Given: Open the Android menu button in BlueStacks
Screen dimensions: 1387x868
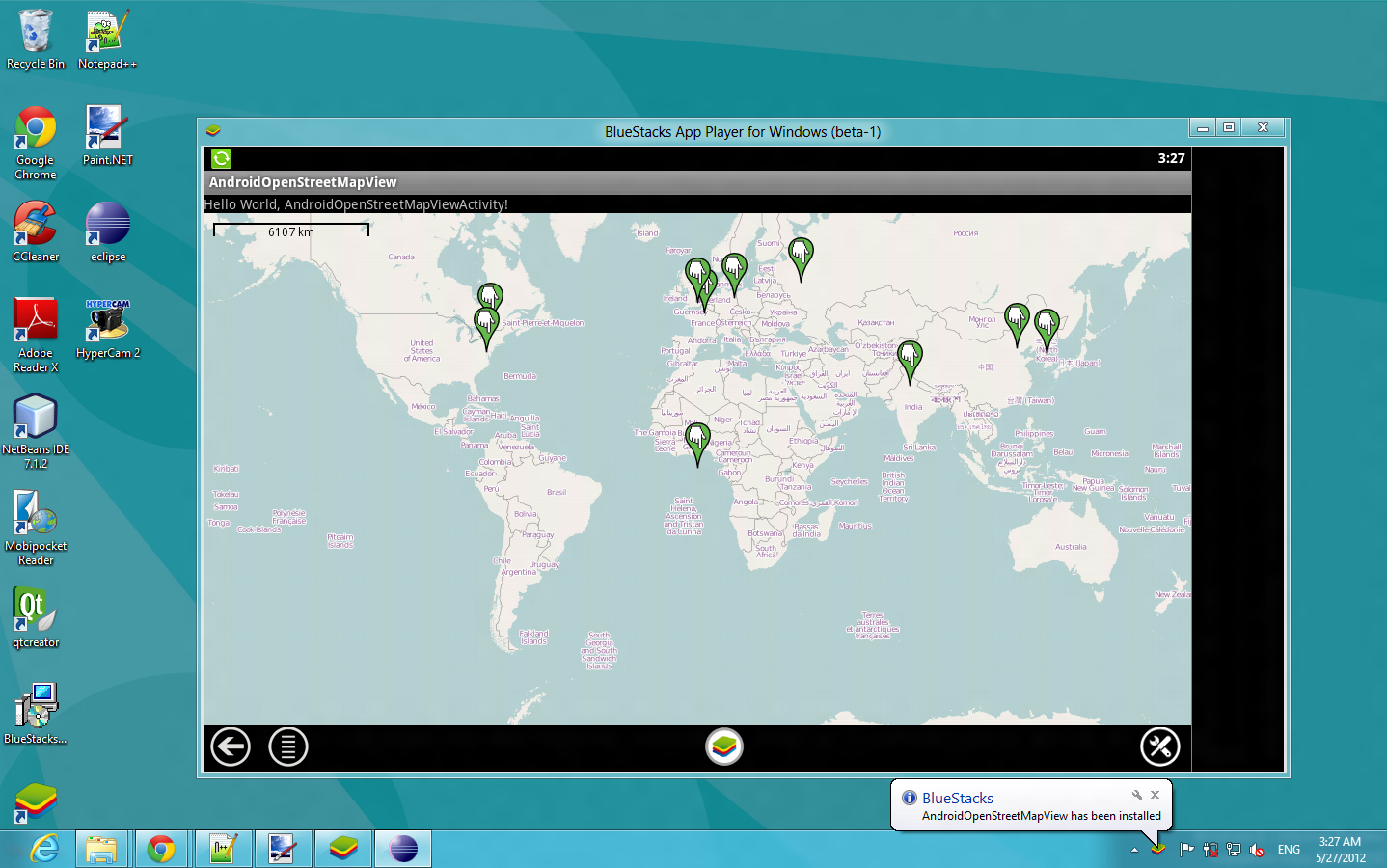Looking at the screenshot, I should (288, 746).
